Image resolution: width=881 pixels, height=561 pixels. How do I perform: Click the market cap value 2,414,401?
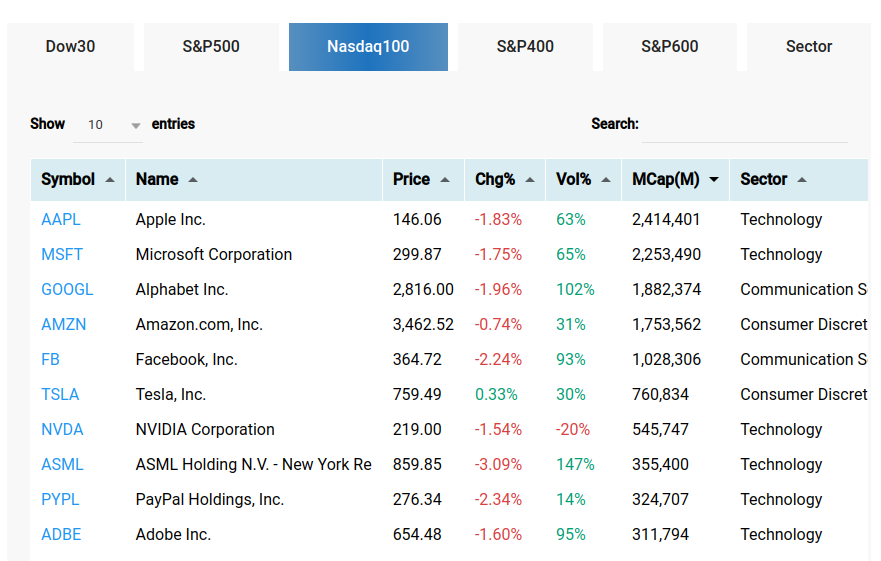666,220
